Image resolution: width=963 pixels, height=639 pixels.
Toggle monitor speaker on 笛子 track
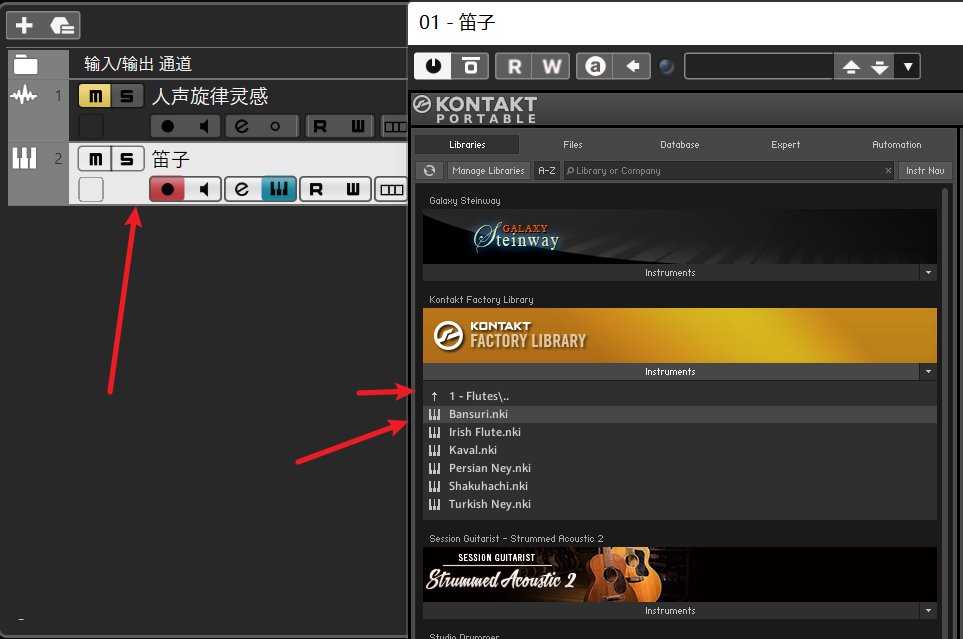click(204, 189)
